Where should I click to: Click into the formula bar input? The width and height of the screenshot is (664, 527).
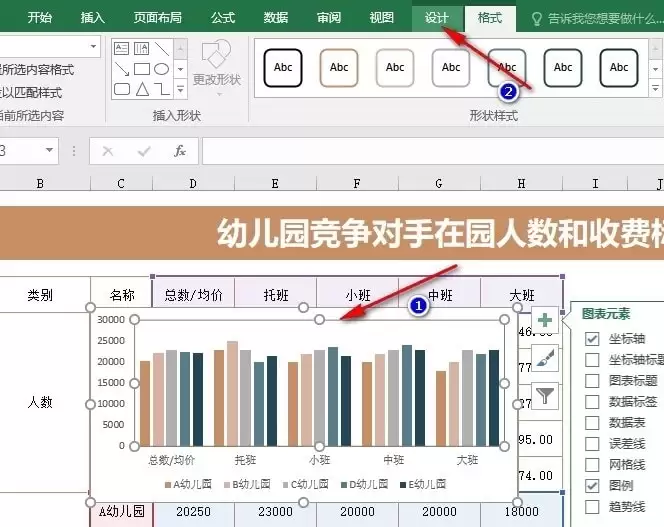click(433, 151)
